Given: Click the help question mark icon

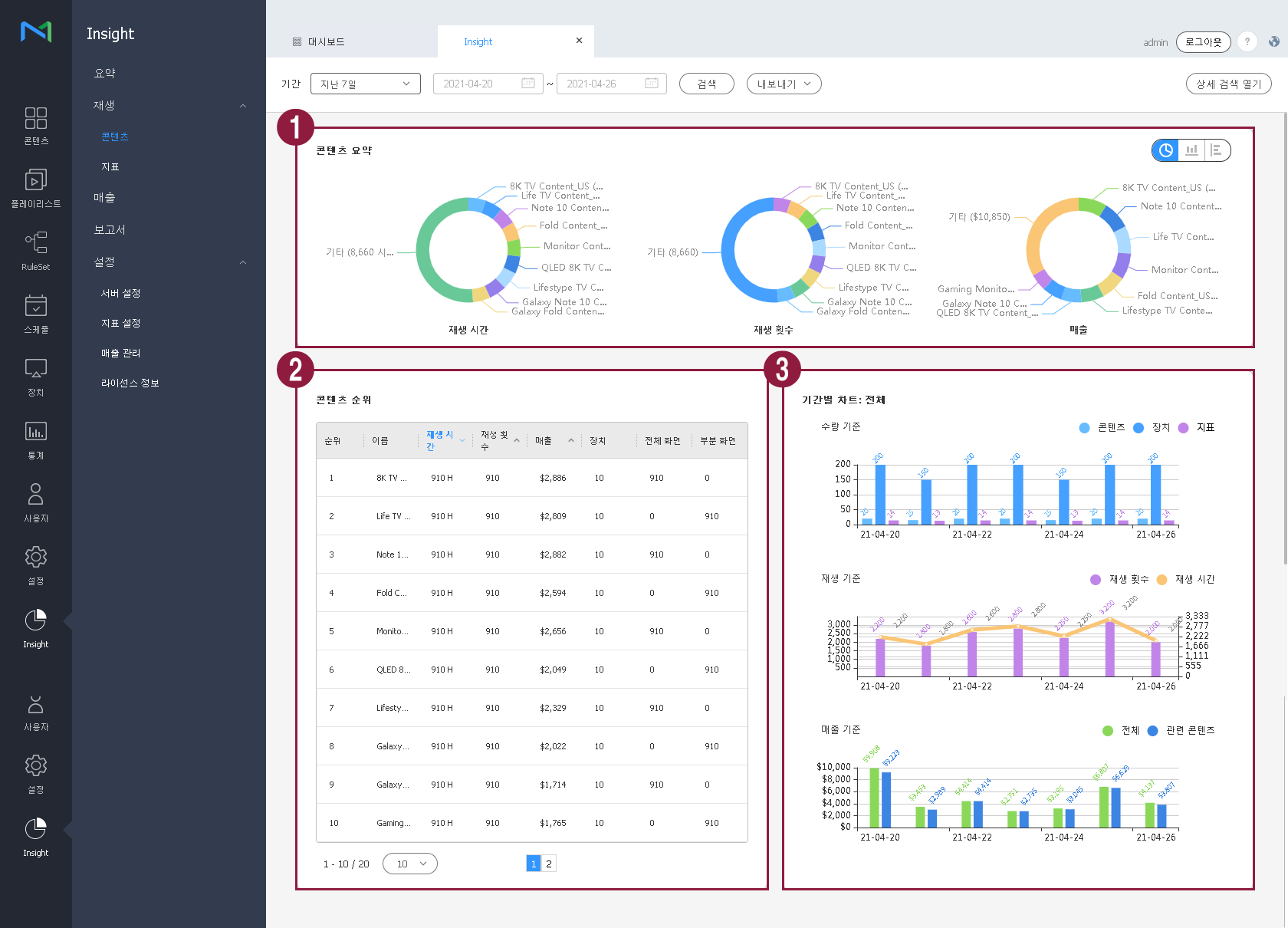Looking at the screenshot, I should 1247,42.
